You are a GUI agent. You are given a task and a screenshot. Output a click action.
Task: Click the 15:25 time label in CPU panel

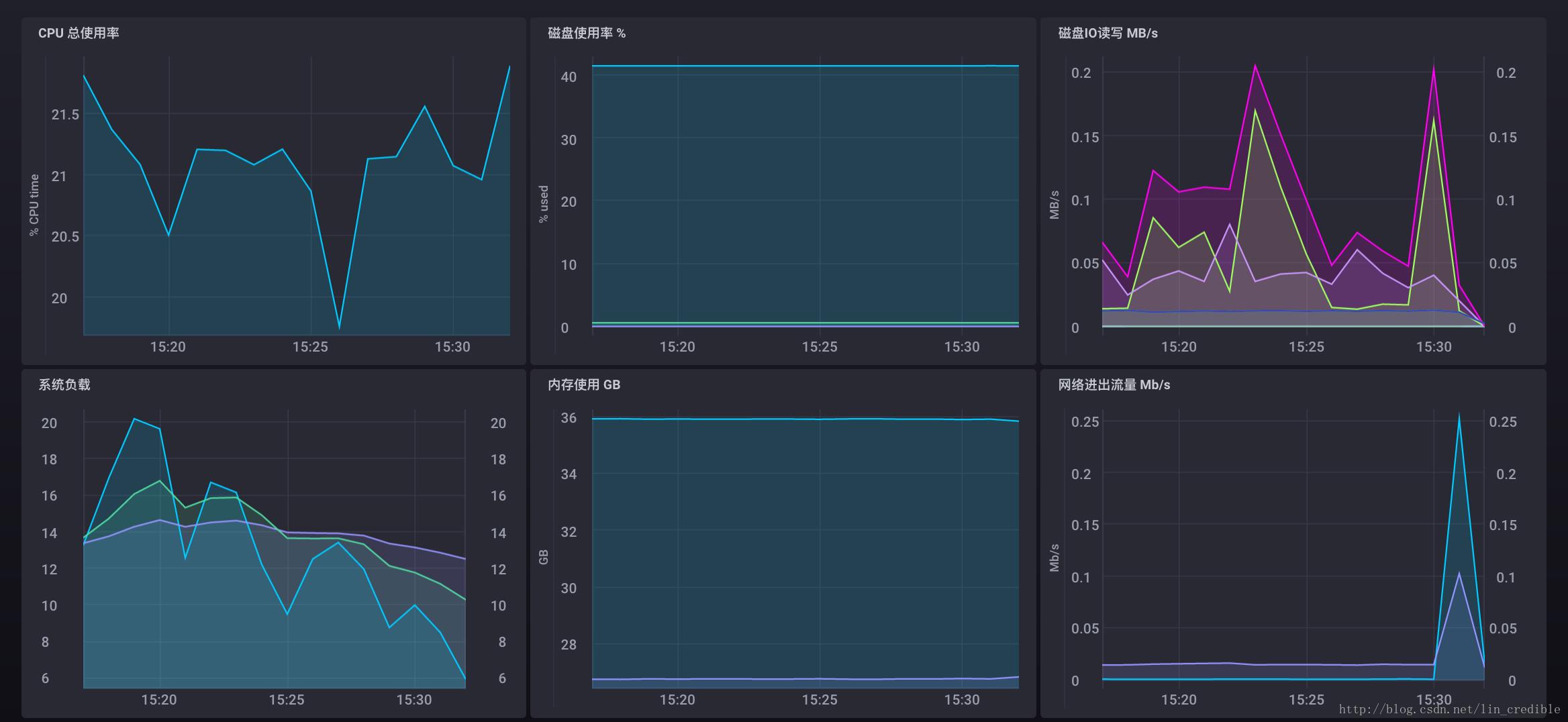click(x=310, y=347)
